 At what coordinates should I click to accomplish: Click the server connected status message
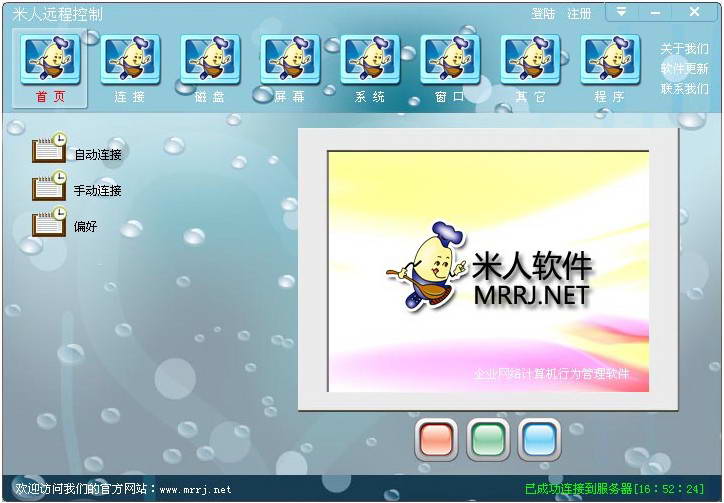614,489
